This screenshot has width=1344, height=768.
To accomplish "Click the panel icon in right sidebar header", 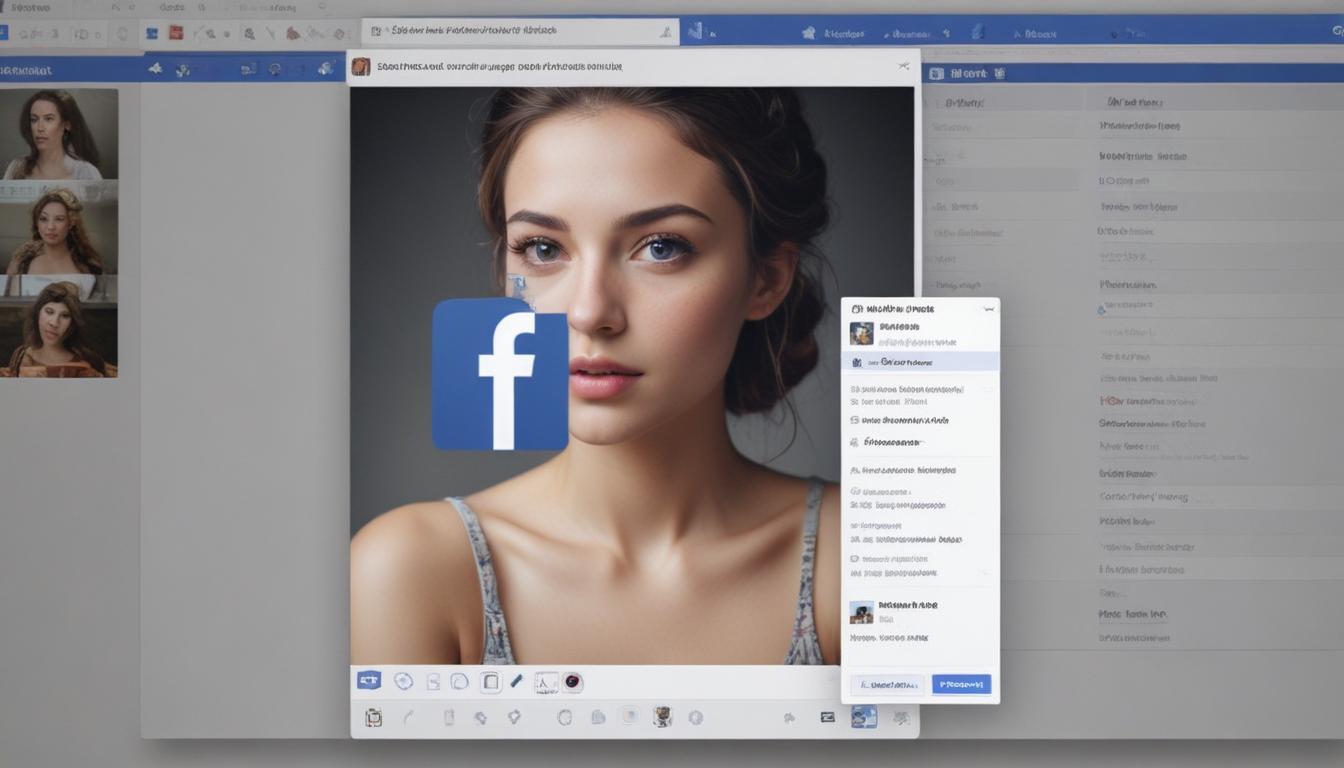I will click(937, 73).
